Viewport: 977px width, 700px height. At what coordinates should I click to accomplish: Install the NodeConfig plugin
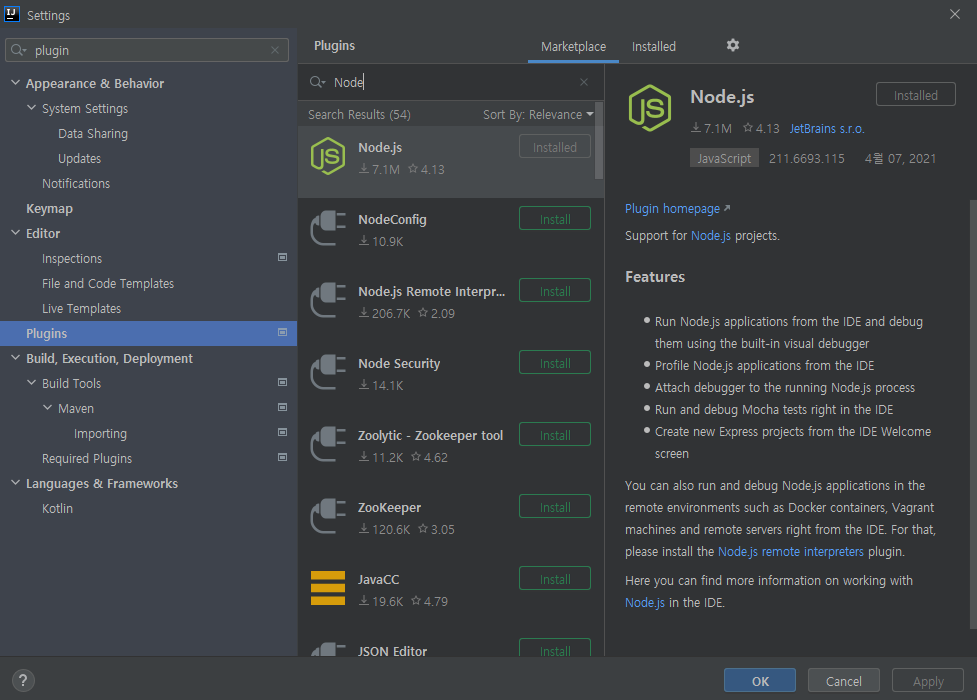coord(555,219)
